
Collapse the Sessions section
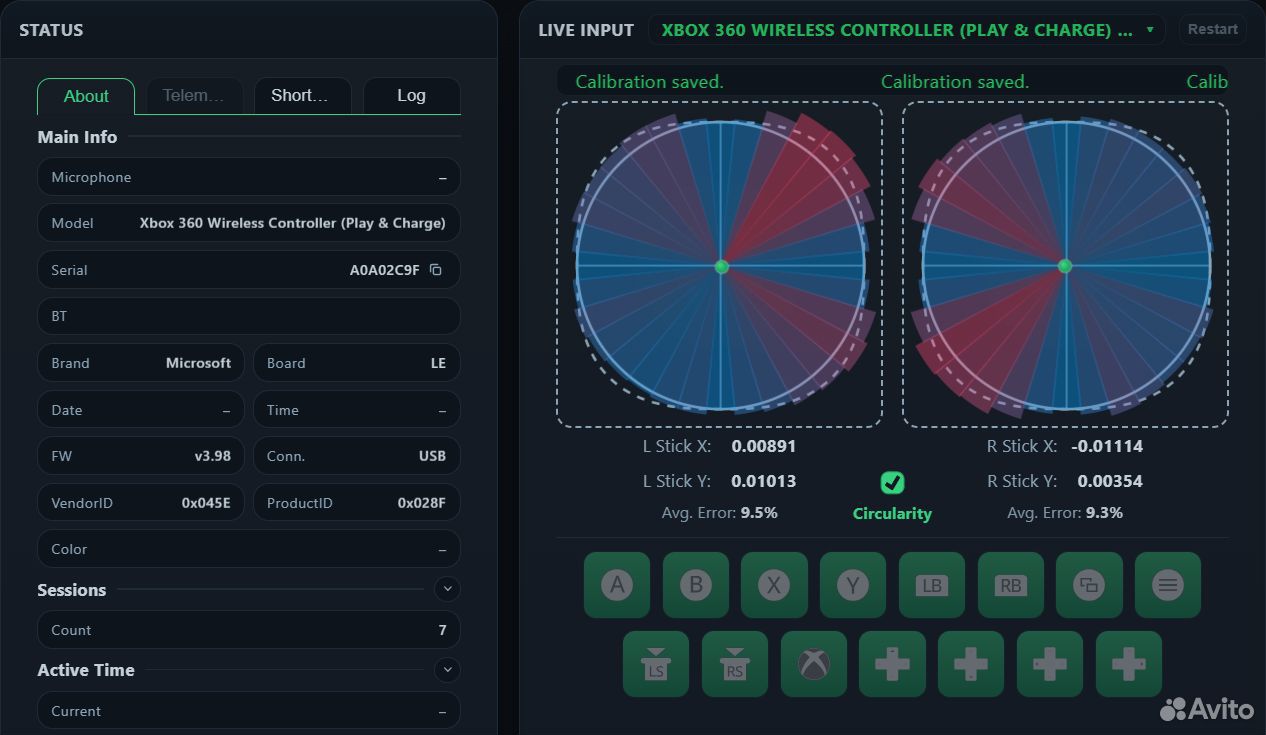point(448,590)
